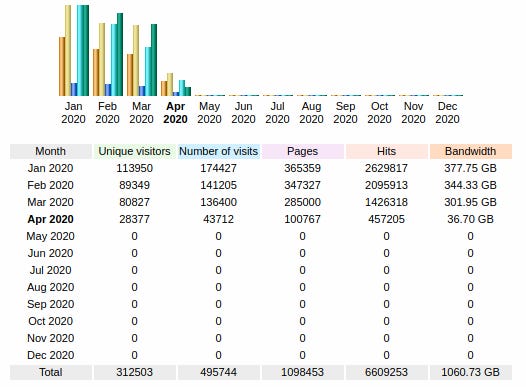This screenshot has width=526, height=387.
Task: Select the bold Apr 2020 table row label
Action: [51, 219]
